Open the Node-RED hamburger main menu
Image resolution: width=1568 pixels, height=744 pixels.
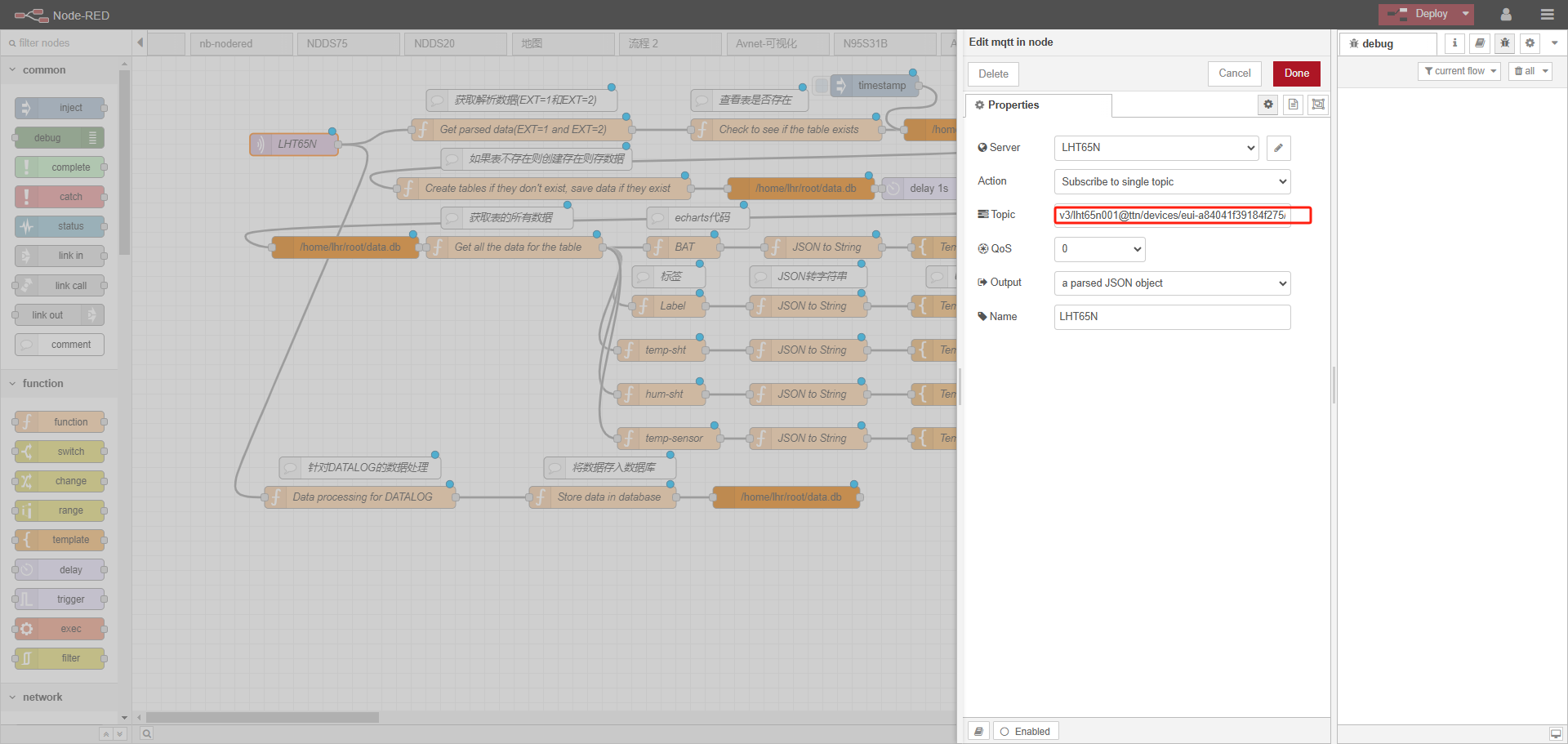(x=1547, y=15)
